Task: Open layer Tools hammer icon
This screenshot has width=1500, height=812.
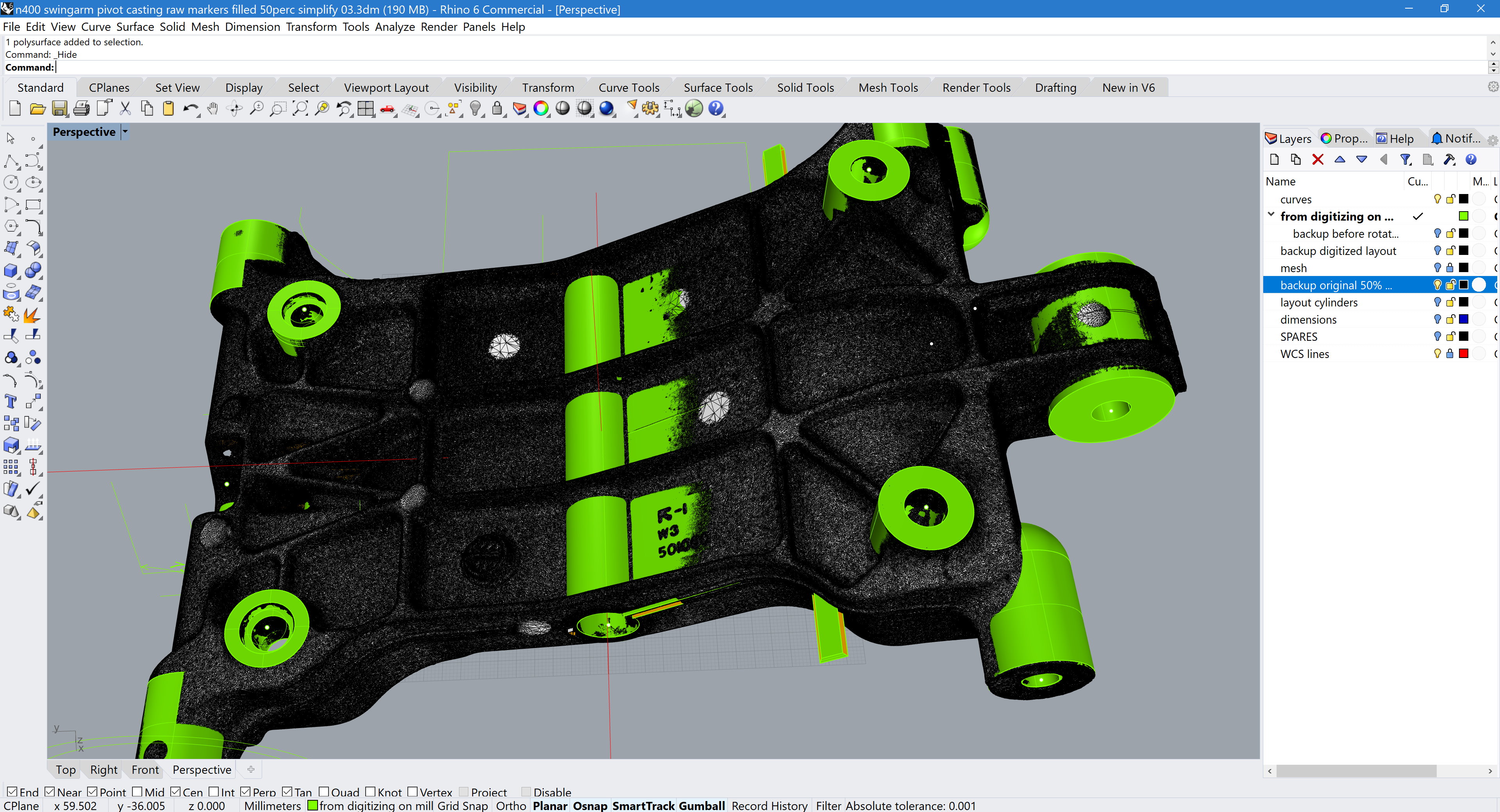Action: point(1449,160)
